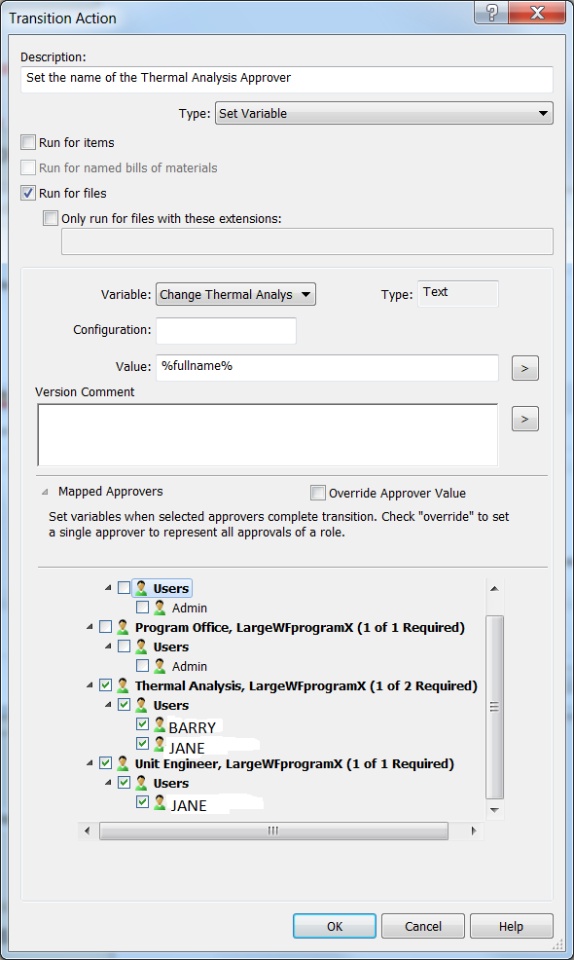Select the first Admin row text in tree
The height and width of the screenshot is (960, 574).
pos(190,608)
